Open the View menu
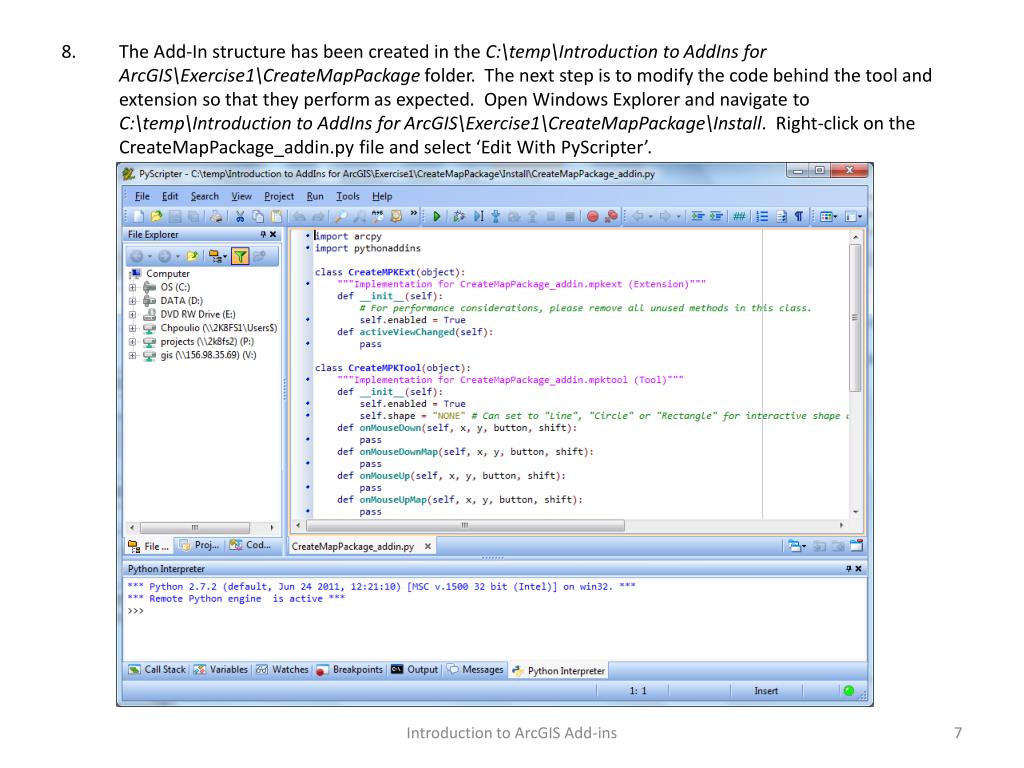 tap(241, 196)
